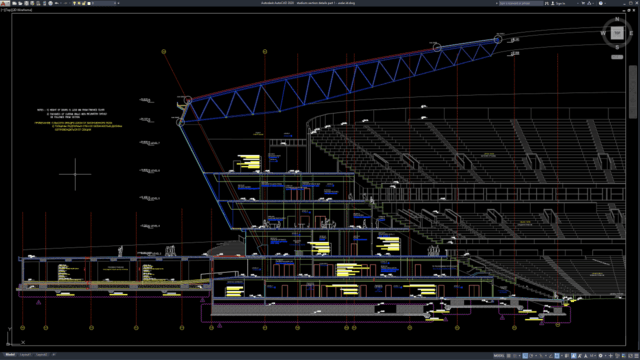Expand the polar tracking angle dropdown arrow
Image resolution: width=640 pixels, height=360 pixels.
pos(536,356)
